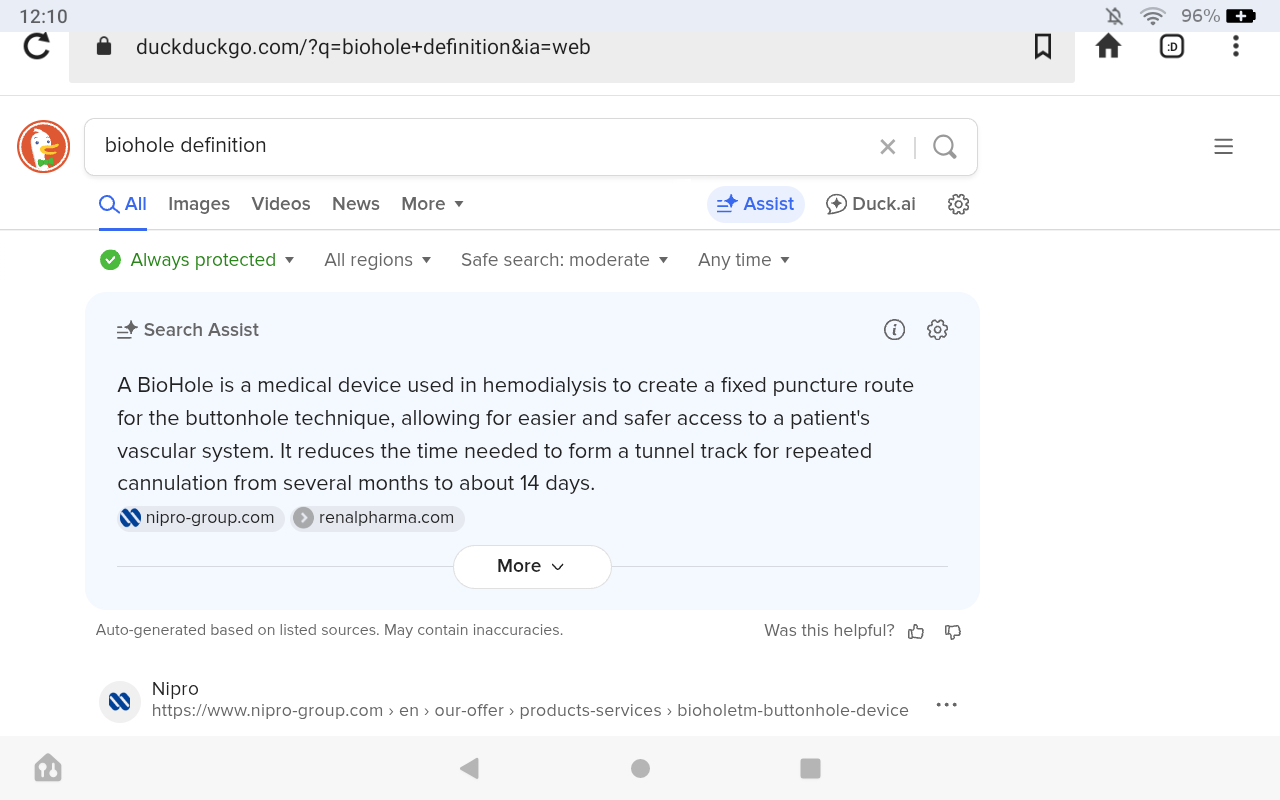Switch to Videos tab

pos(281,204)
